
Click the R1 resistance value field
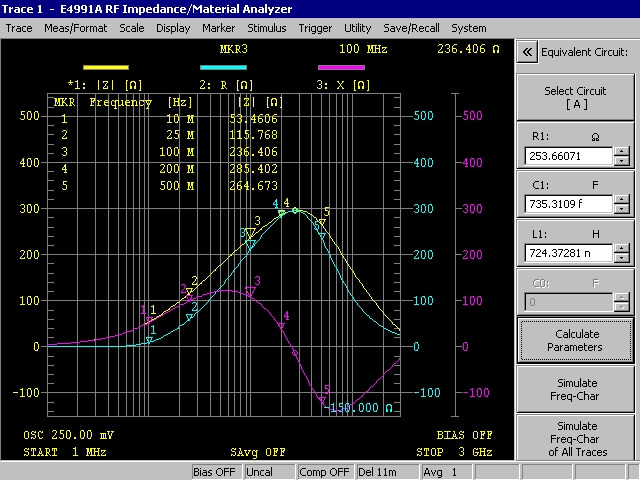[569, 156]
